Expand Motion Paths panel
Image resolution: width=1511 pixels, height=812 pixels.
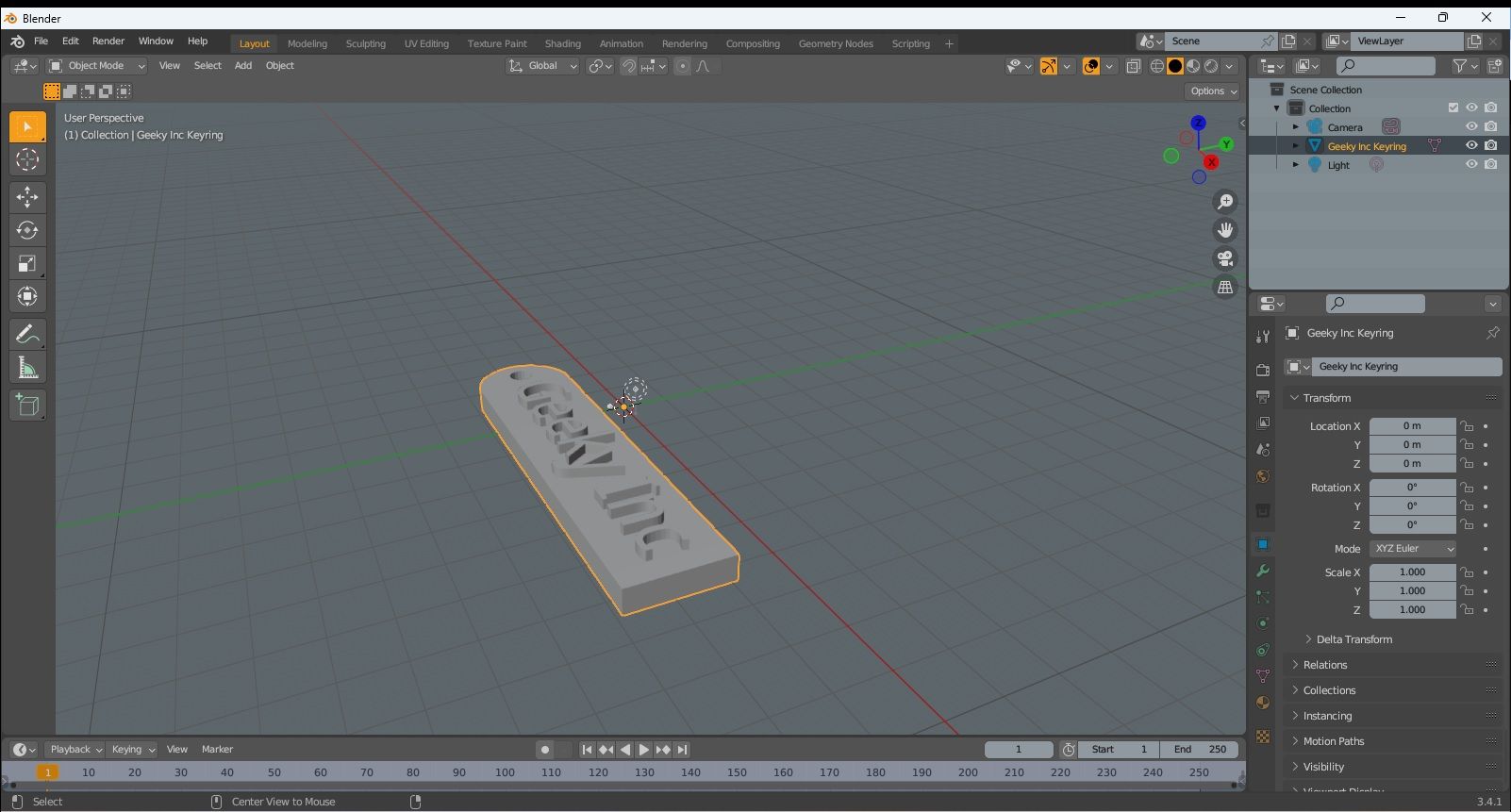pos(1334,741)
